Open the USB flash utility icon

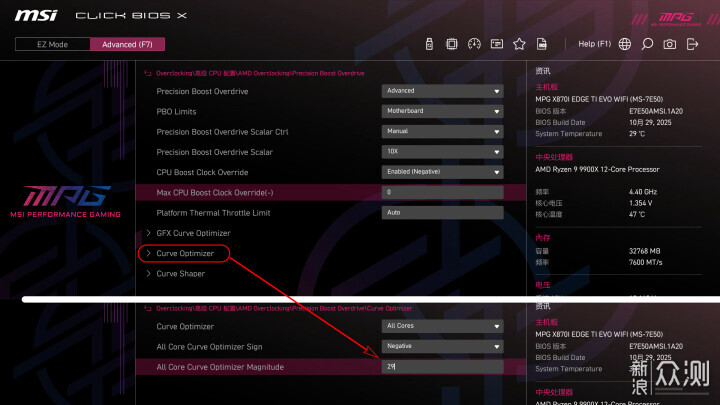point(429,44)
